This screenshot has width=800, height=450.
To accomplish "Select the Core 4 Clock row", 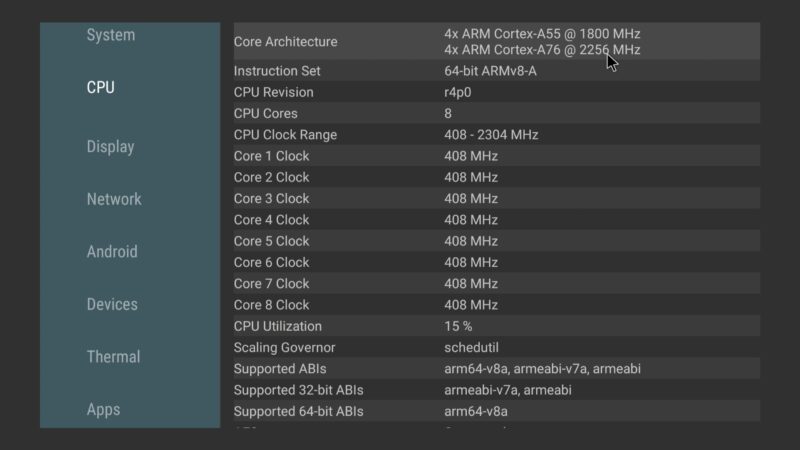I will click(496, 220).
